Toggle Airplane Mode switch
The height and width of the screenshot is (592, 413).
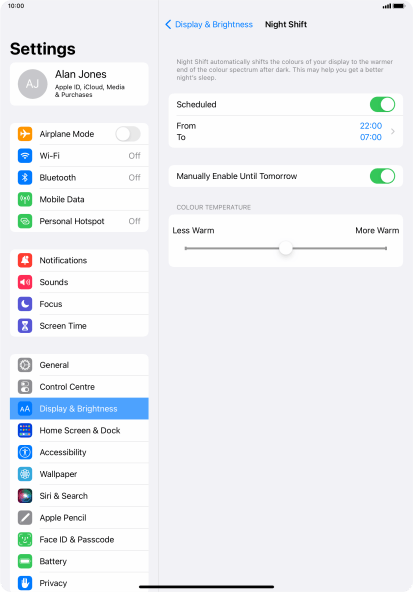[128, 134]
